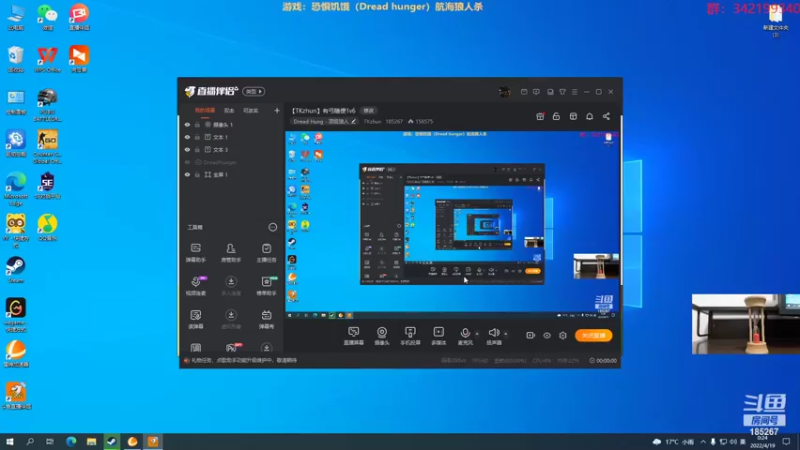Select the first scene tab in left panel
The image size is (800, 450).
click(205, 110)
